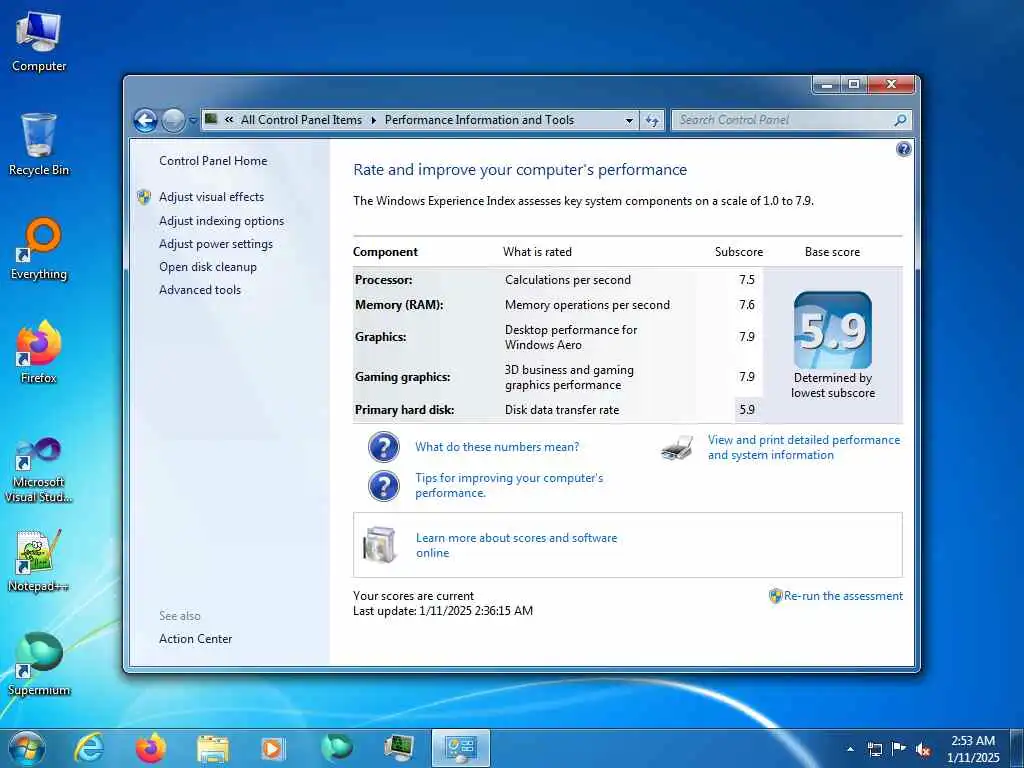This screenshot has height=768, width=1024.
Task: Select the Everything search shortcut
Action: click(39, 248)
